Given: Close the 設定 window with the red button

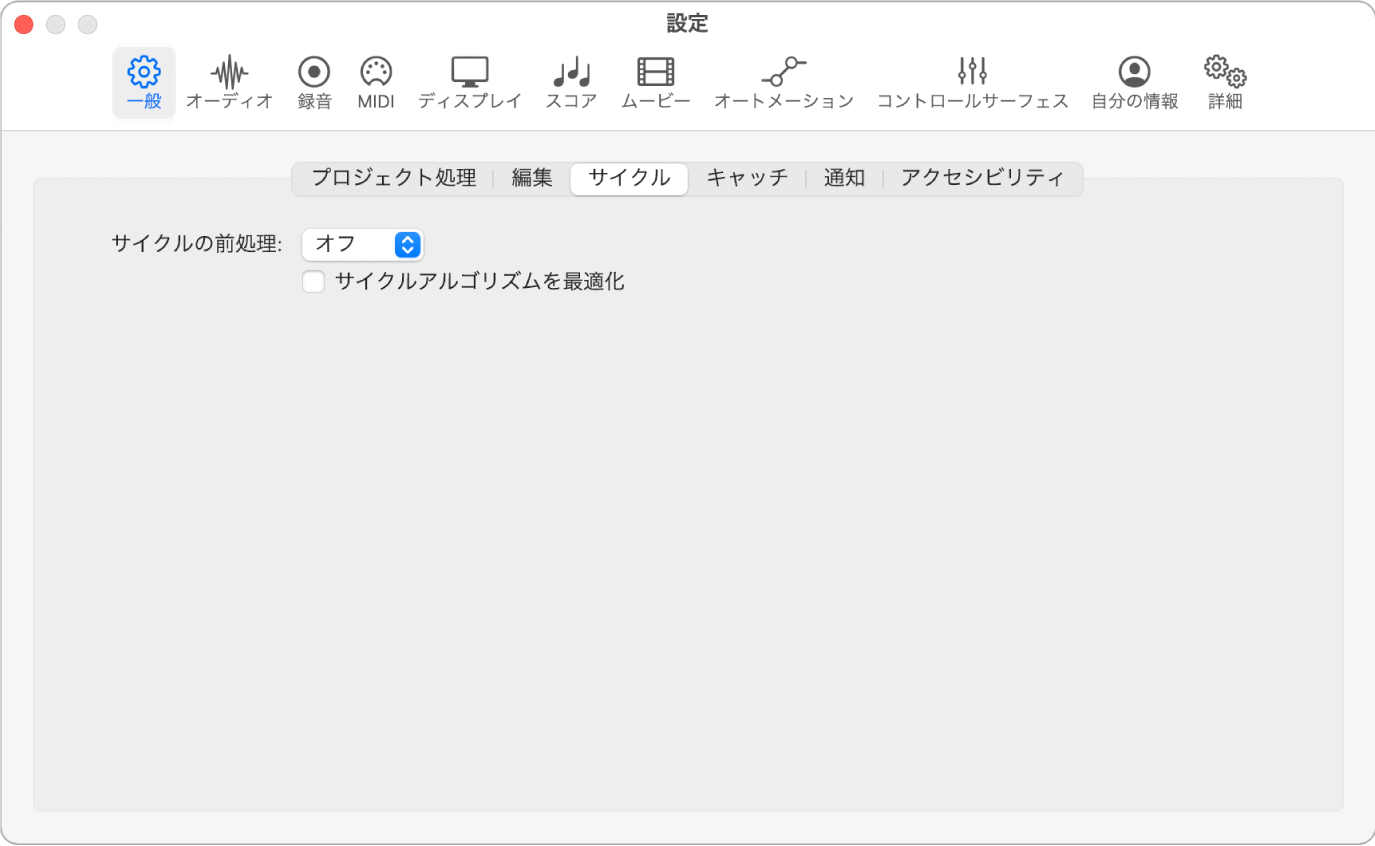Looking at the screenshot, I should [x=24, y=24].
